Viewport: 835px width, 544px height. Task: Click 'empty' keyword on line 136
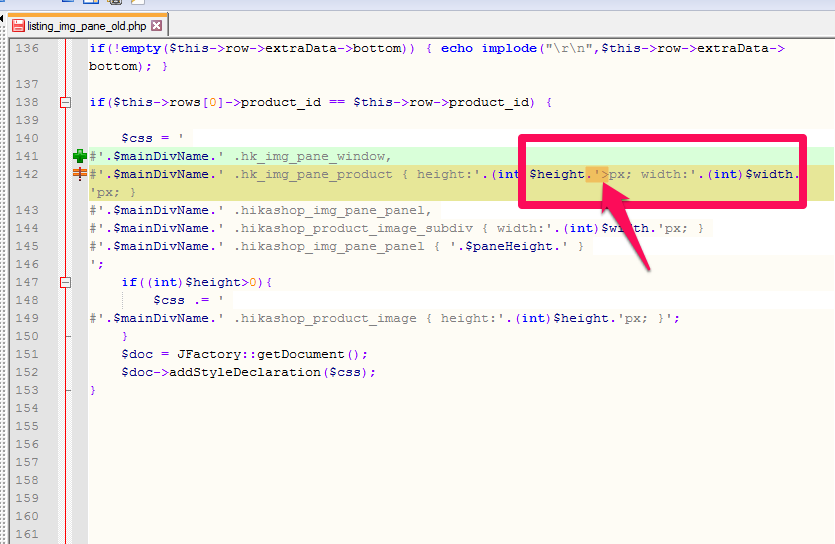click(x=141, y=48)
